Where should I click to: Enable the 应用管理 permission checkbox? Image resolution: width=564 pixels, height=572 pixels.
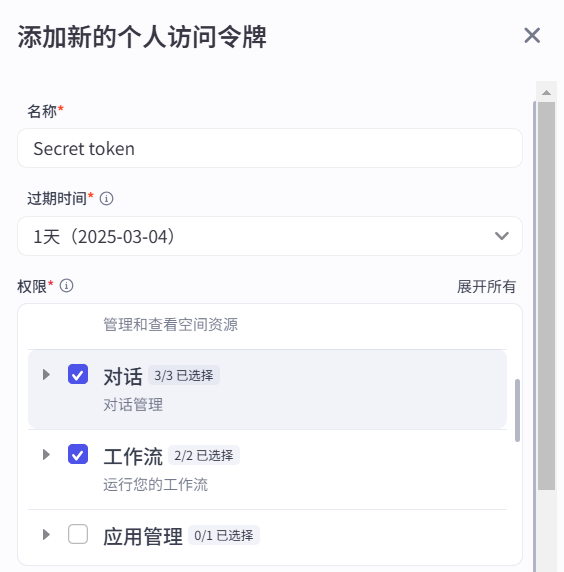click(x=78, y=534)
